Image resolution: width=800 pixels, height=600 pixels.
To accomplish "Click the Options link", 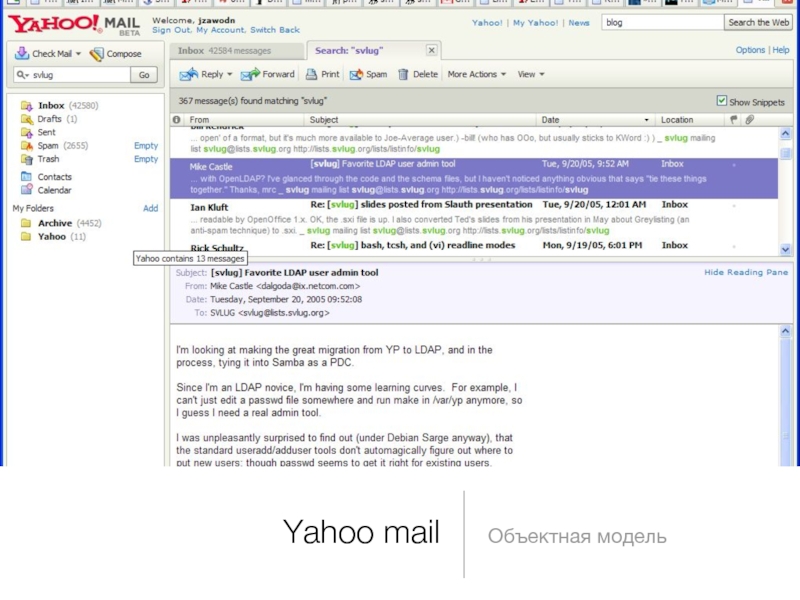I will click(750, 50).
